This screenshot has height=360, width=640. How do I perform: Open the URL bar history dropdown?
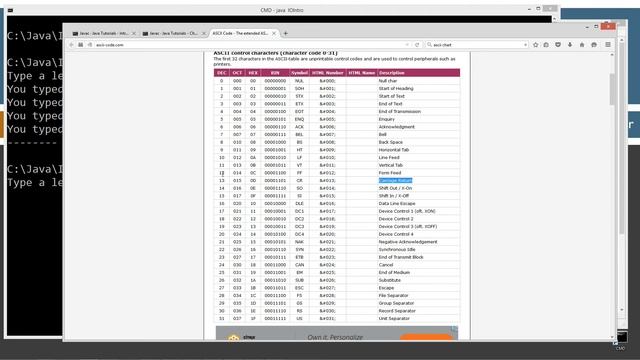pos(407,45)
